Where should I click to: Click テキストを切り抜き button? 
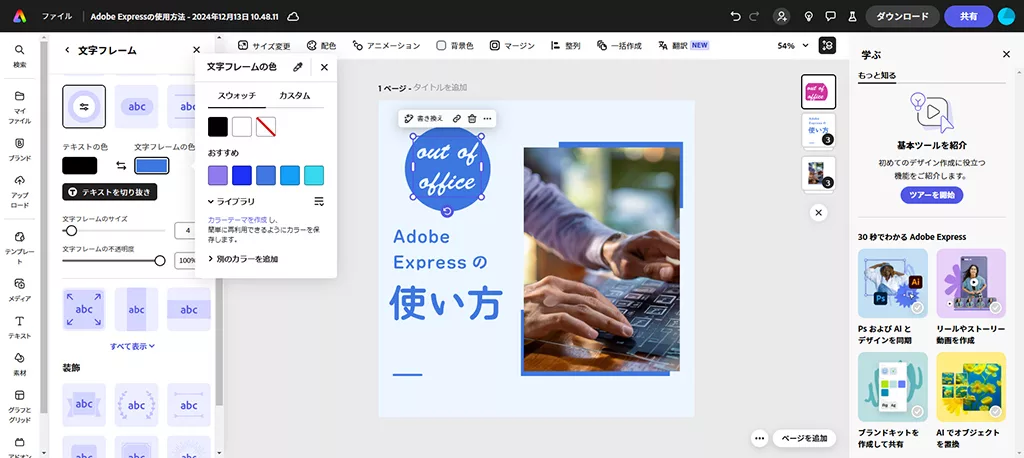[x=110, y=192]
